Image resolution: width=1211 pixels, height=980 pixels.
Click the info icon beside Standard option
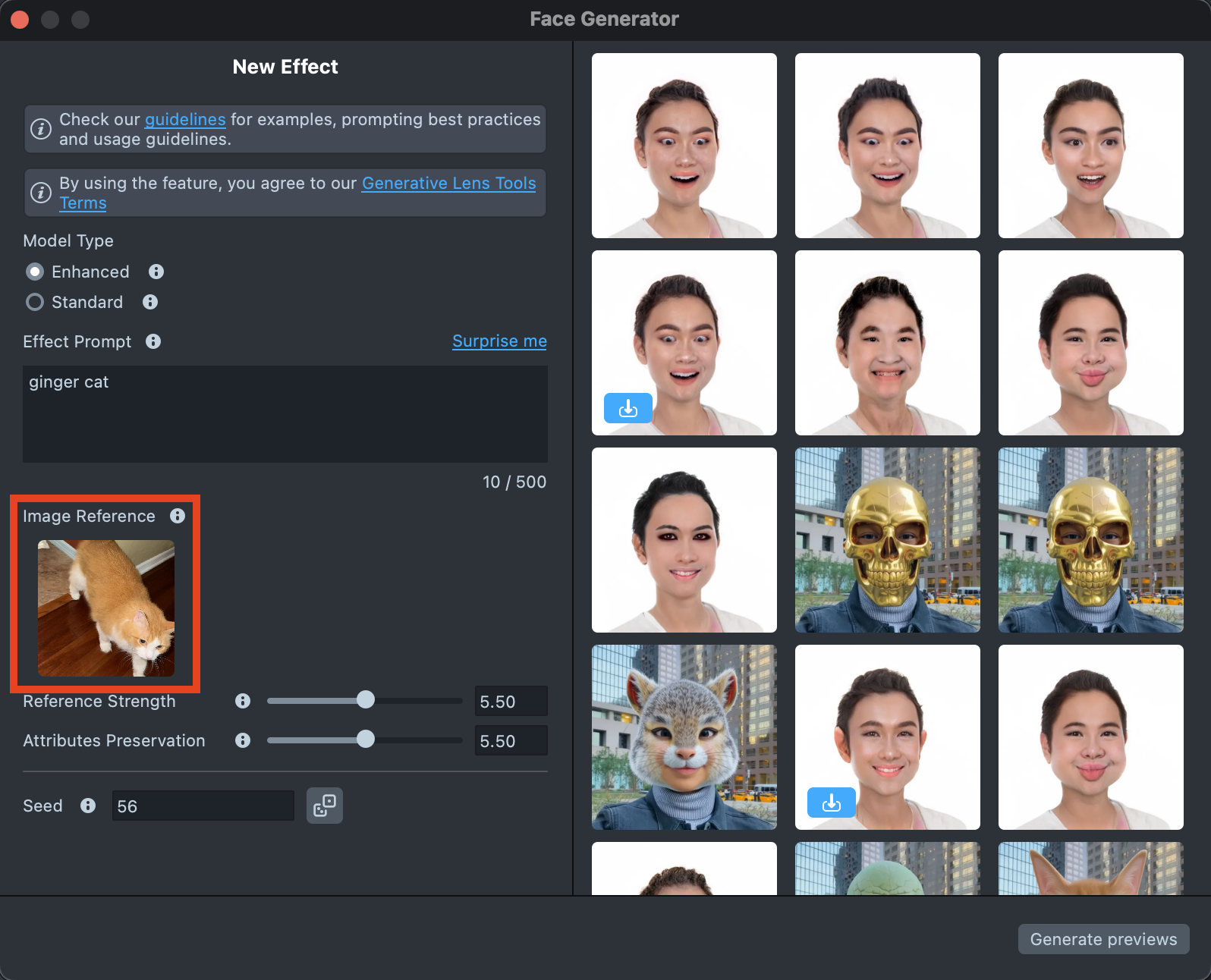click(x=150, y=302)
